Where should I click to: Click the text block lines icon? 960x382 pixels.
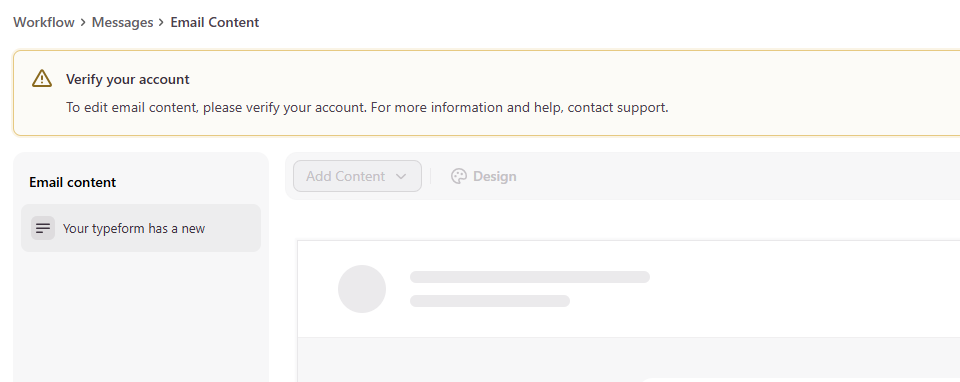(43, 228)
